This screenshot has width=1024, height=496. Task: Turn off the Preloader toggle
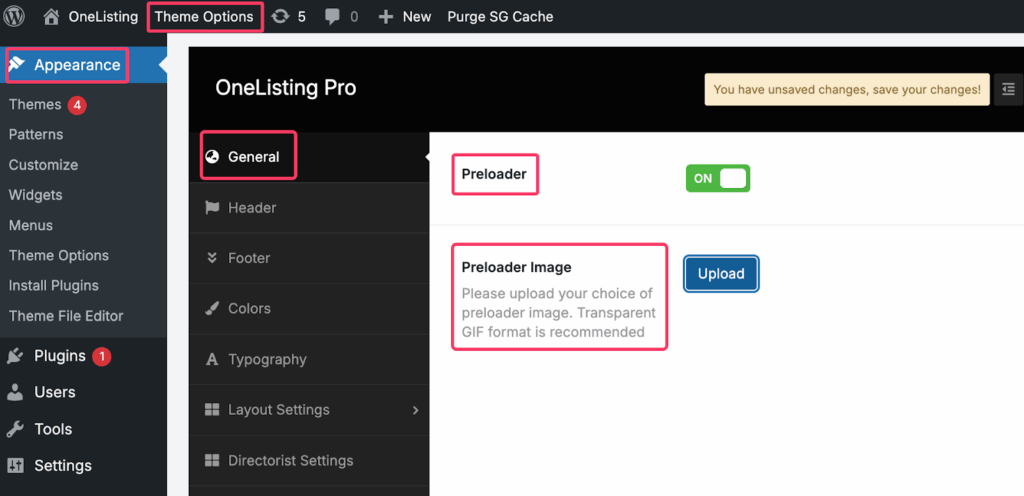(x=717, y=178)
